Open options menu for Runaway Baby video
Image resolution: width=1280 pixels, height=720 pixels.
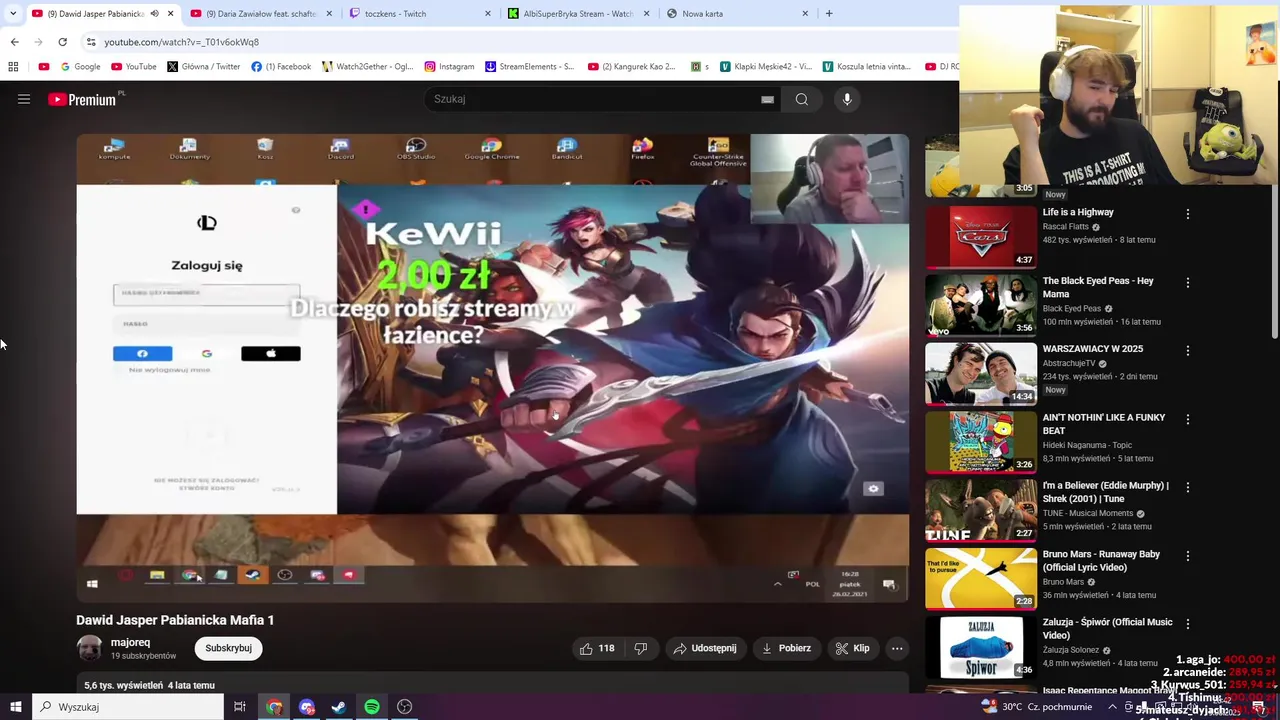pos(1187,556)
